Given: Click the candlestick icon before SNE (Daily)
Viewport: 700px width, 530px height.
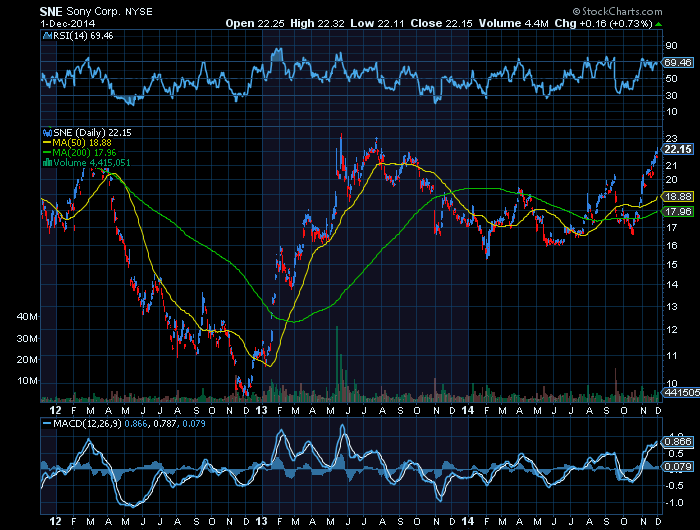Looking at the screenshot, I should (47, 133).
